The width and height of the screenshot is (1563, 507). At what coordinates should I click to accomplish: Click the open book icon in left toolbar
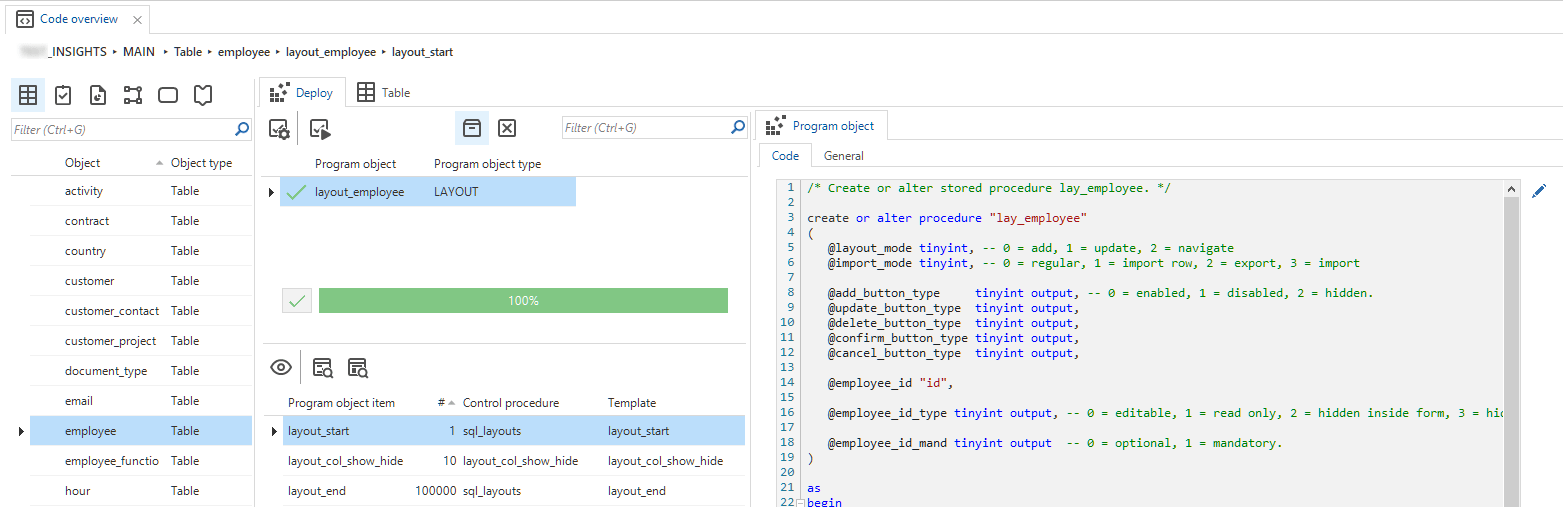click(203, 95)
